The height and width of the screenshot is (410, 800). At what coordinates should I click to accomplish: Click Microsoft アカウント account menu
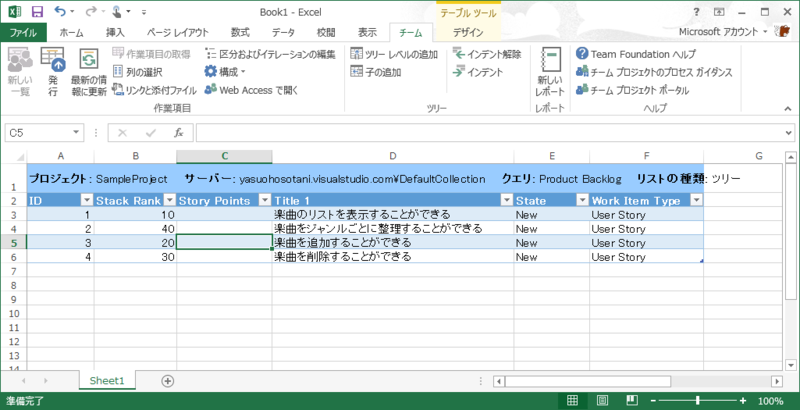(722, 32)
